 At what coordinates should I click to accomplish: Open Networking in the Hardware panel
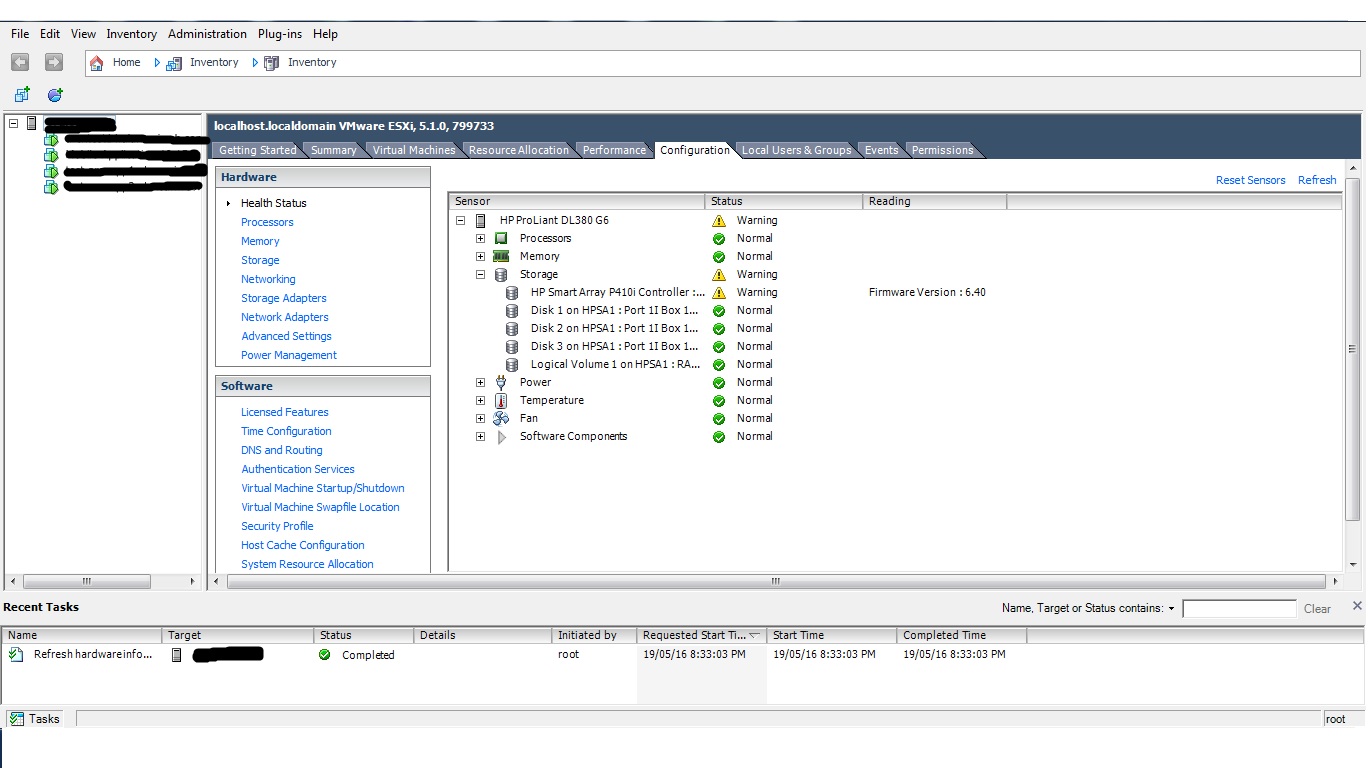(x=267, y=279)
